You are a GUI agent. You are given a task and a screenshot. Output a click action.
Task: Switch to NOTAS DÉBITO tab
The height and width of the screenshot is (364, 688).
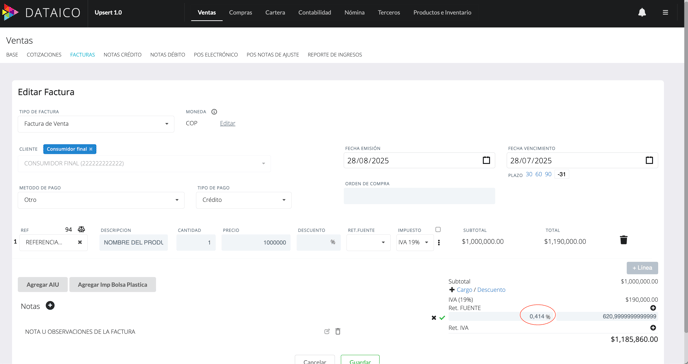click(x=168, y=55)
